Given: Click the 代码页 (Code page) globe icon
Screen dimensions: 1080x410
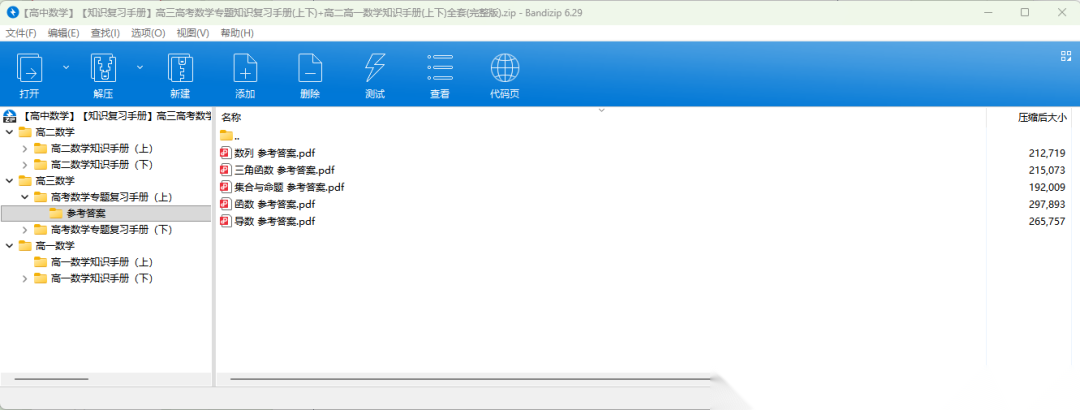Looking at the screenshot, I should click(x=504, y=70).
